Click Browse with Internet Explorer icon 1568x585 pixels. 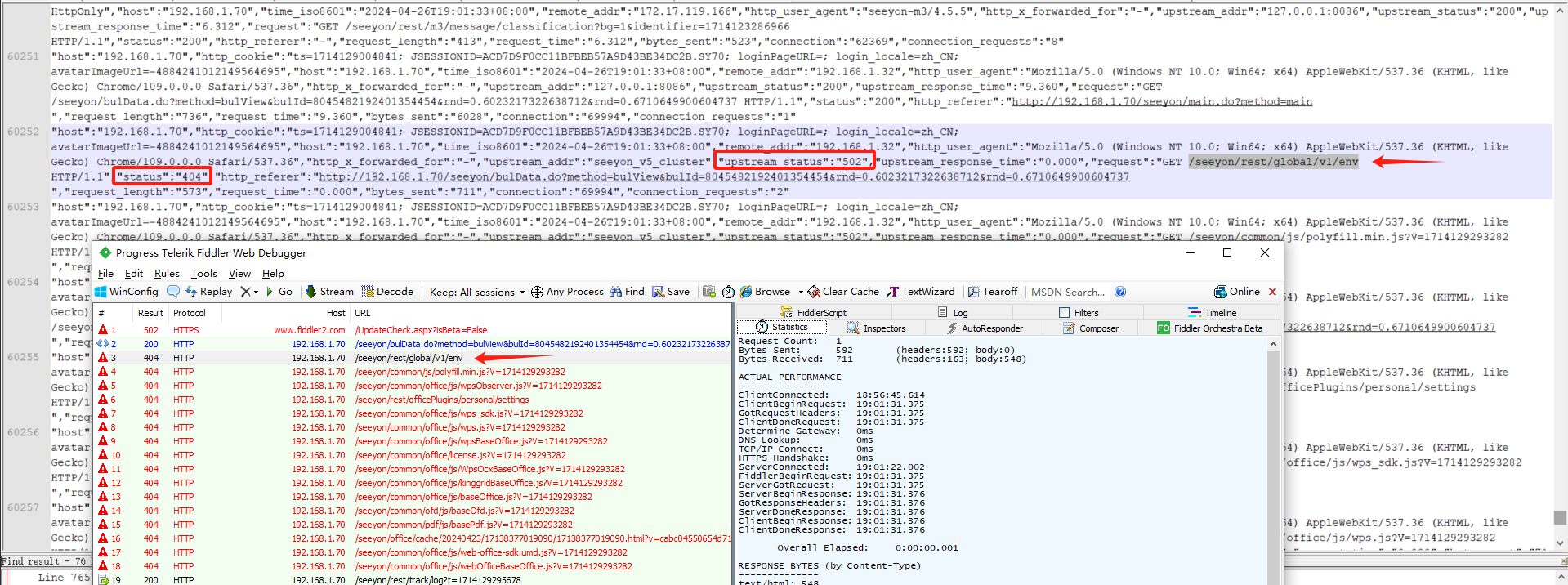[x=746, y=292]
